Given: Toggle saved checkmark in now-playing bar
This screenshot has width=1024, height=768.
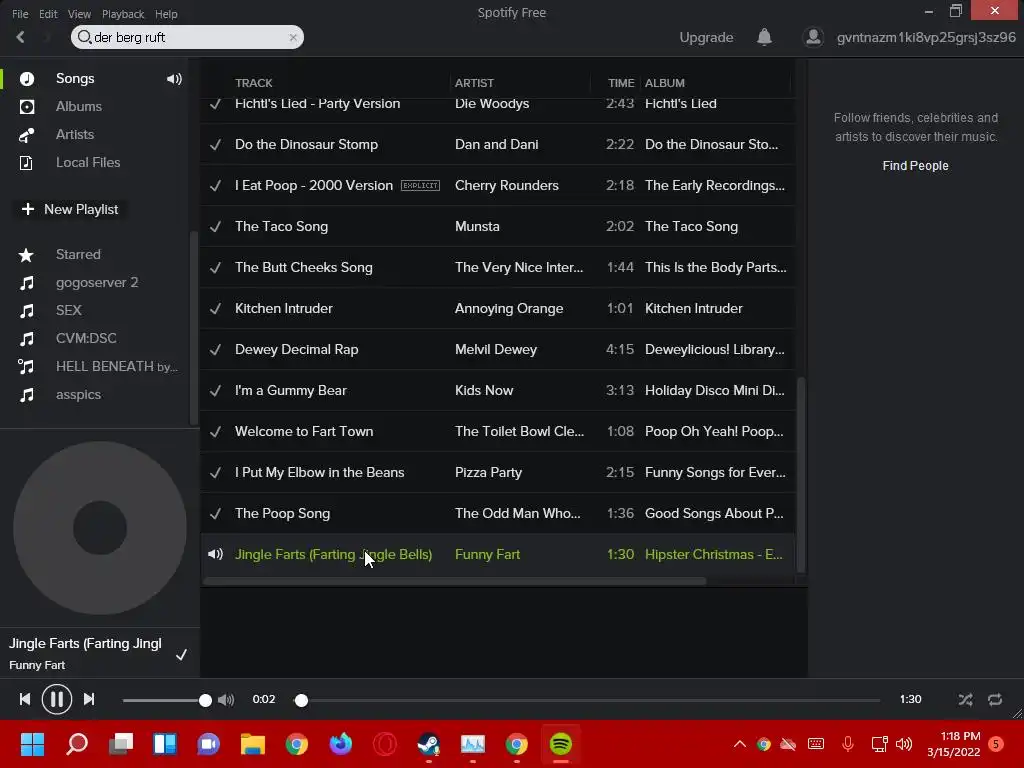Looking at the screenshot, I should click(182, 654).
